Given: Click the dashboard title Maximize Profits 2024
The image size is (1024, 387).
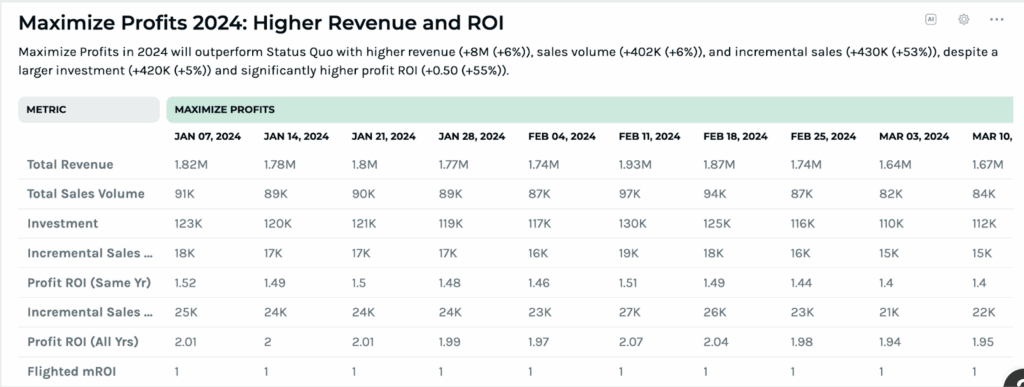Looking at the screenshot, I should [261, 23].
